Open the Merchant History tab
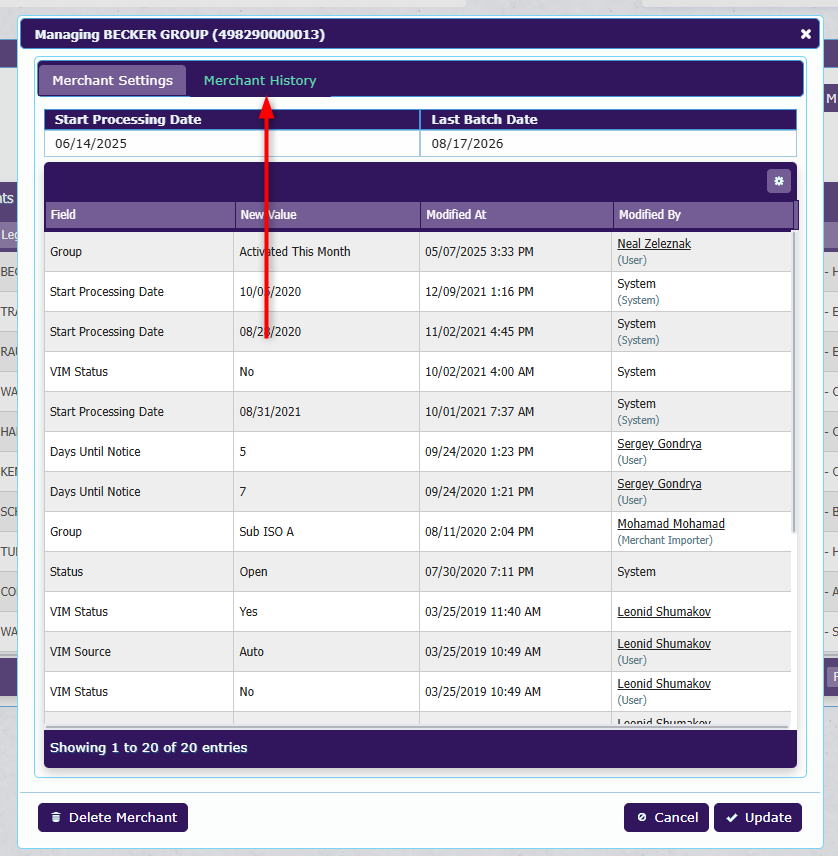 click(260, 80)
